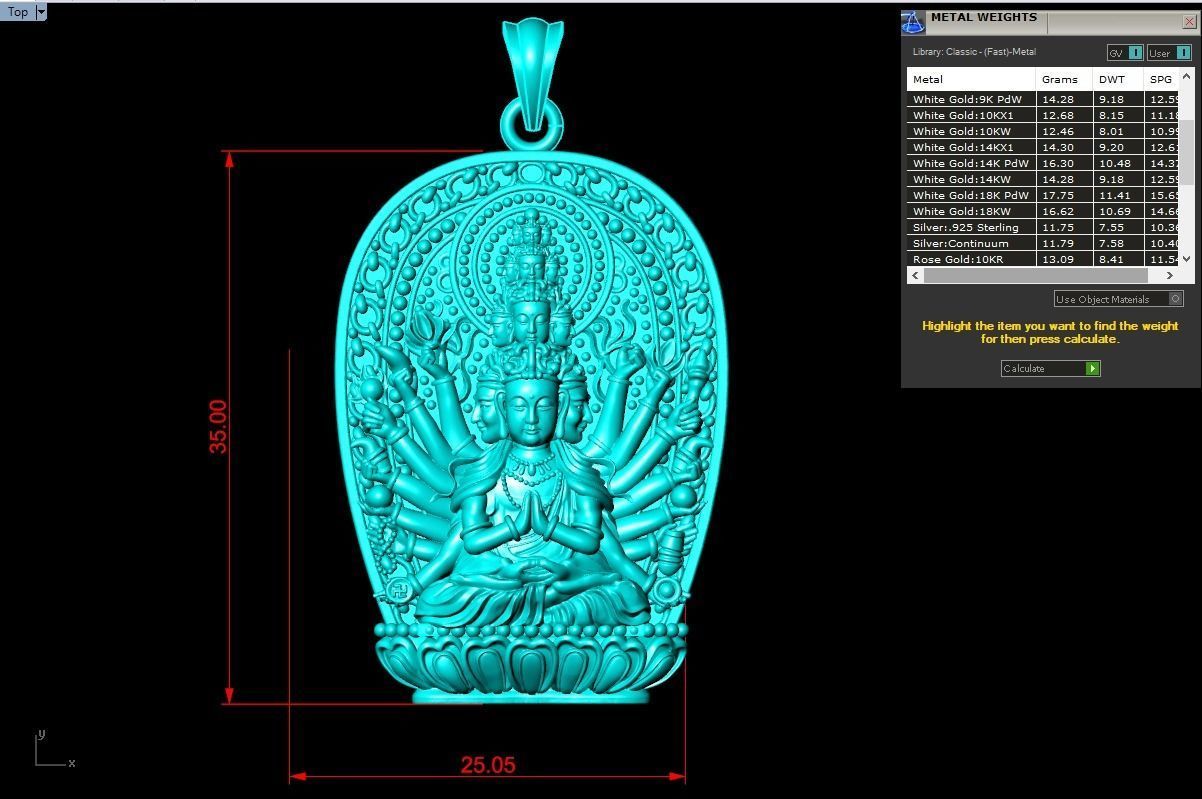The width and height of the screenshot is (1202, 799).
Task: Click the 10.48 DWT cell
Action: click(1118, 163)
